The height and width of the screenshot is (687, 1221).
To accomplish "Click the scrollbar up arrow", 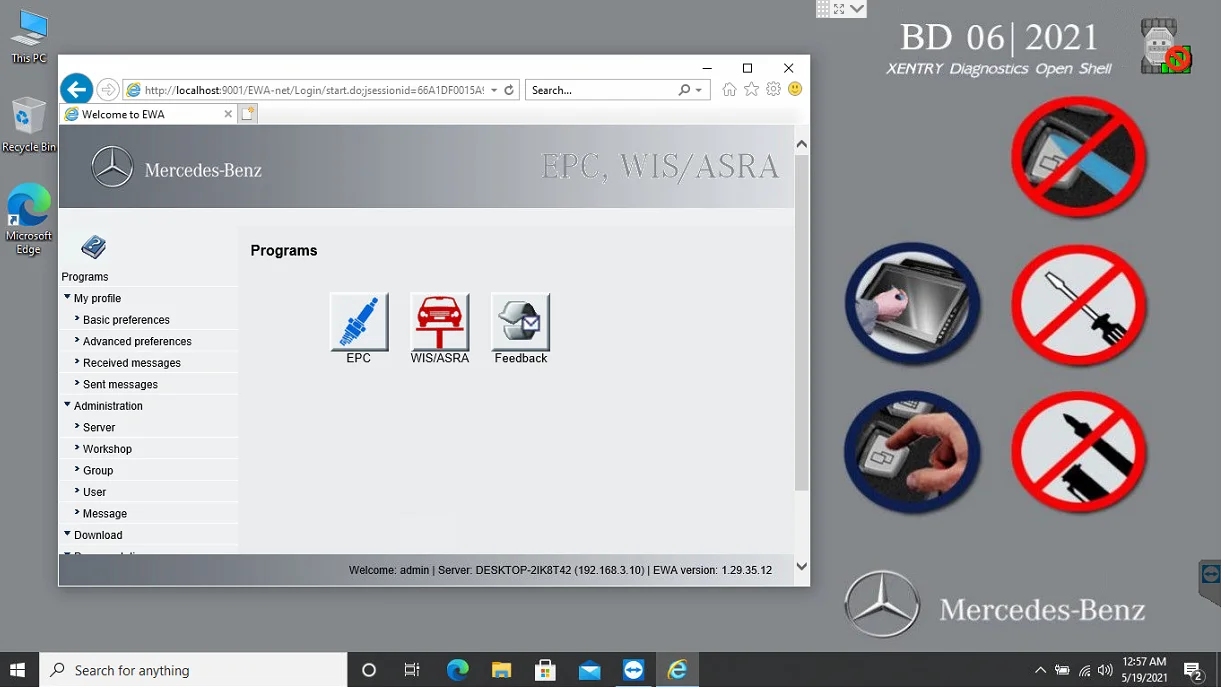I will [801, 144].
